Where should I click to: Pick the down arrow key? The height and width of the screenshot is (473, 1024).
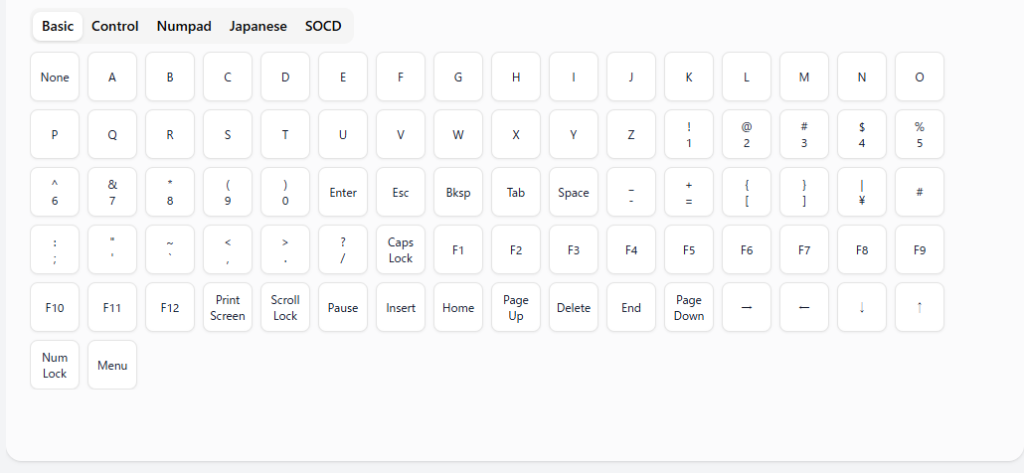click(x=862, y=308)
